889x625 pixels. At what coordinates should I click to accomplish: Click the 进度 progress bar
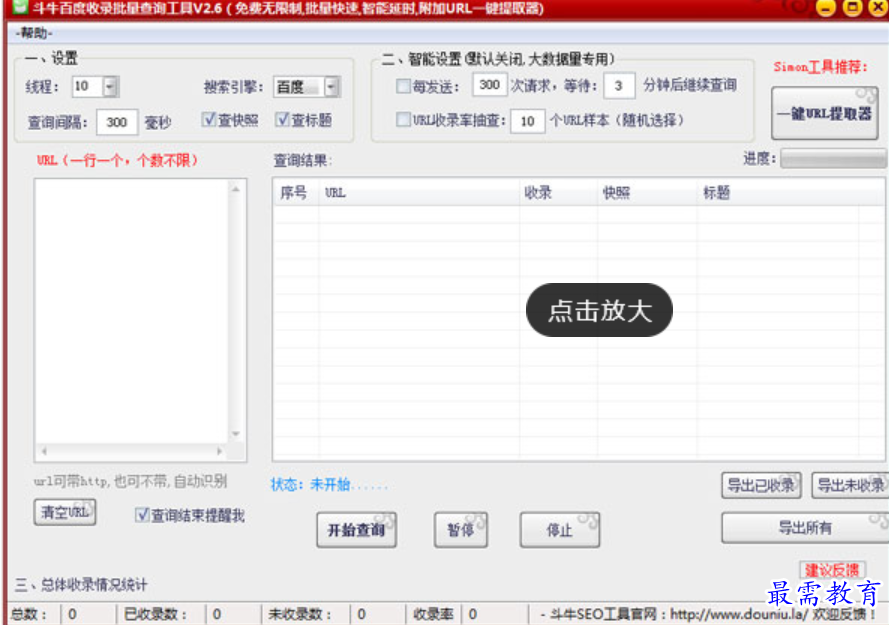(833, 159)
